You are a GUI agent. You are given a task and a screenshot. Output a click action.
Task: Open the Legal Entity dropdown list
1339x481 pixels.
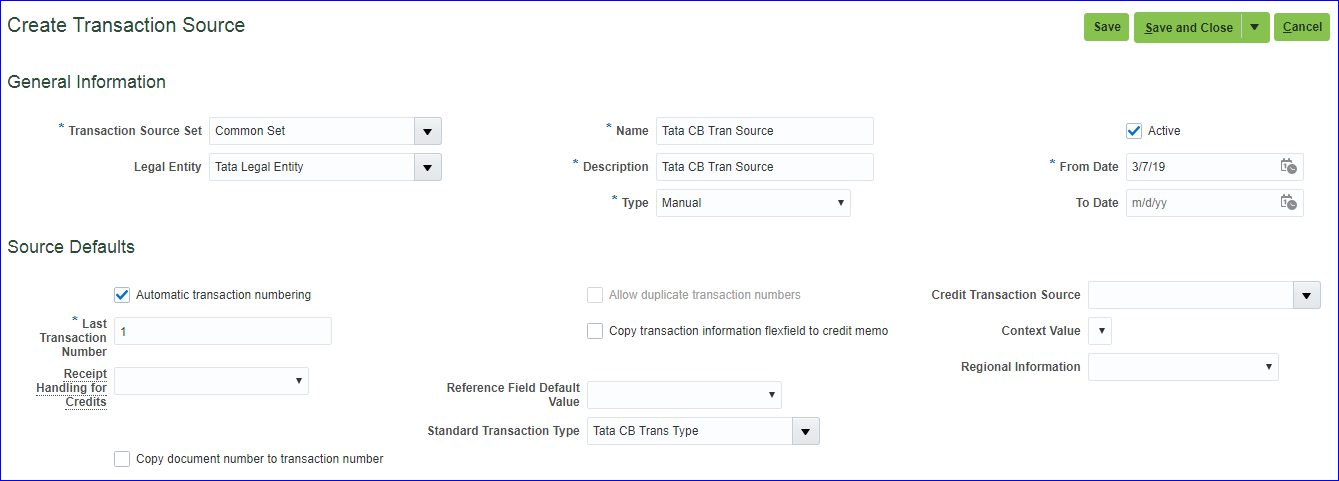click(427, 167)
